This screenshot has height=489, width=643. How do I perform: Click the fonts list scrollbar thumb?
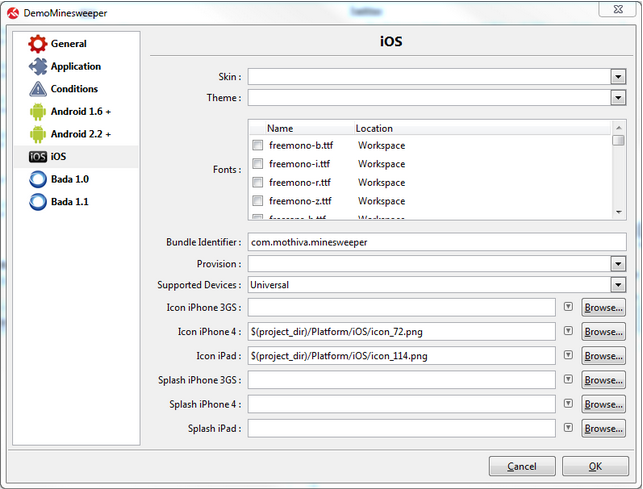coord(618,140)
